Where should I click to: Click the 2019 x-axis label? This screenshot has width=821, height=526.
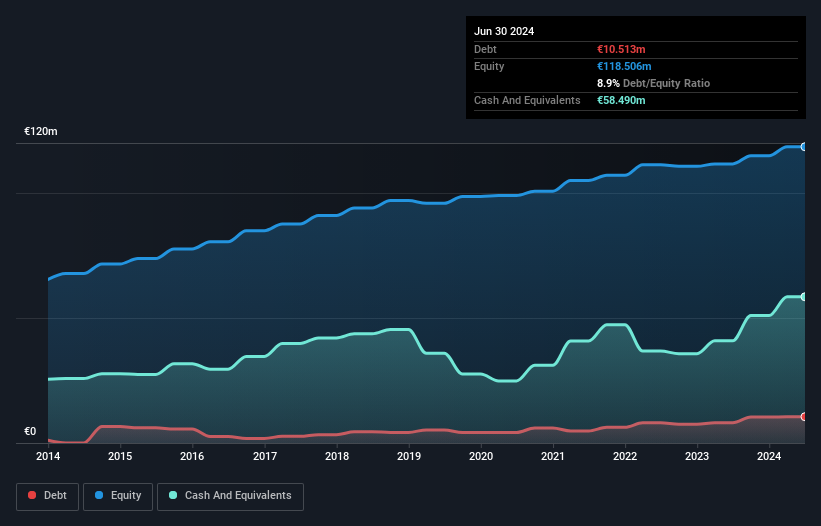pyautogui.click(x=409, y=456)
